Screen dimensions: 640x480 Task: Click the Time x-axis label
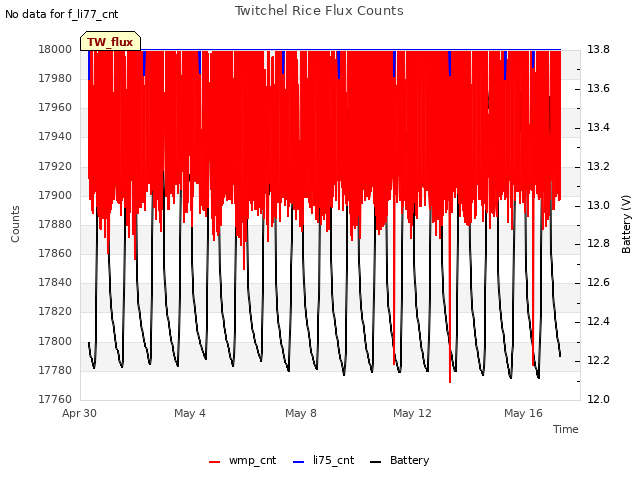coord(566,429)
